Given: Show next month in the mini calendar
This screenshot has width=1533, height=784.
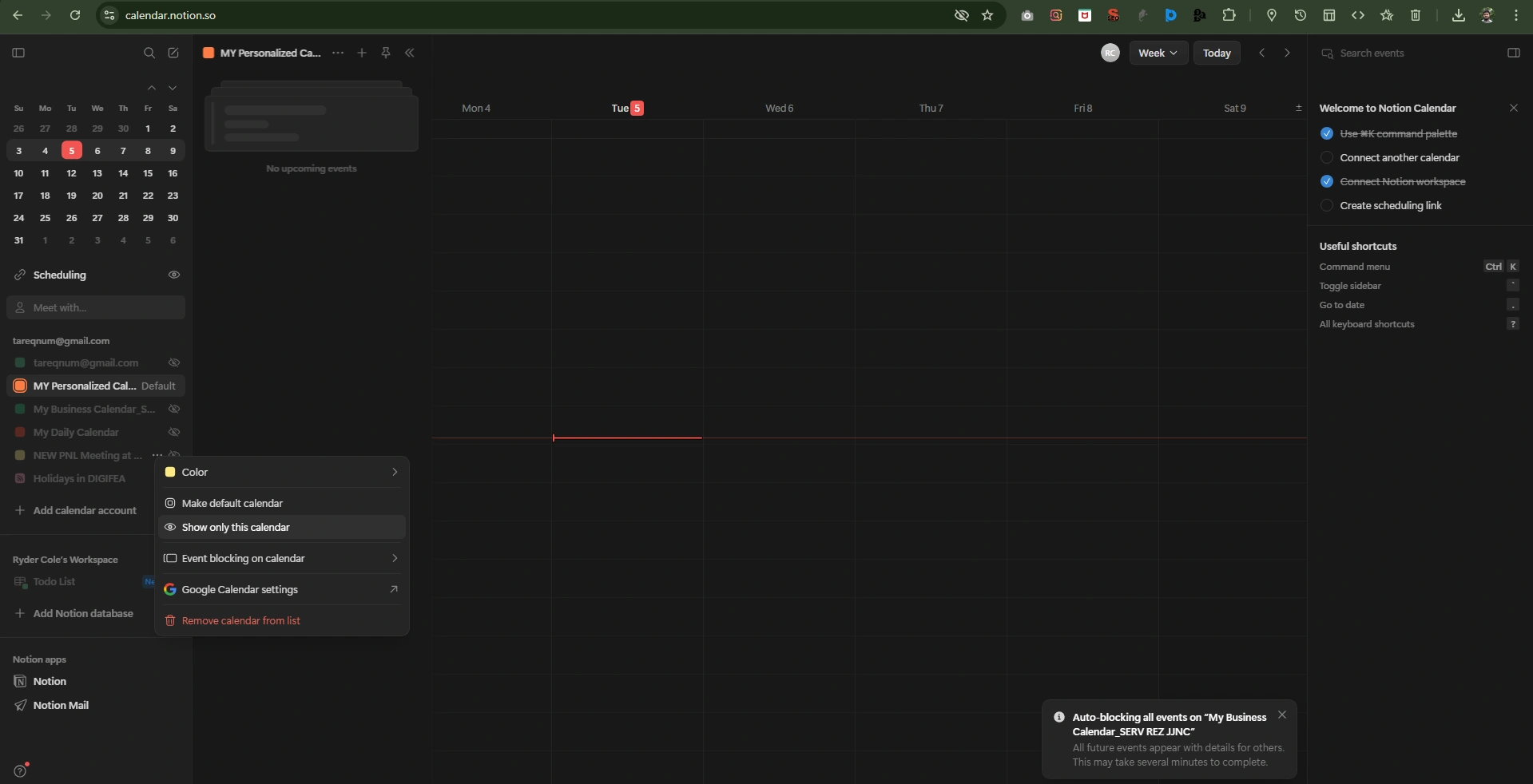Looking at the screenshot, I should 173,88.
